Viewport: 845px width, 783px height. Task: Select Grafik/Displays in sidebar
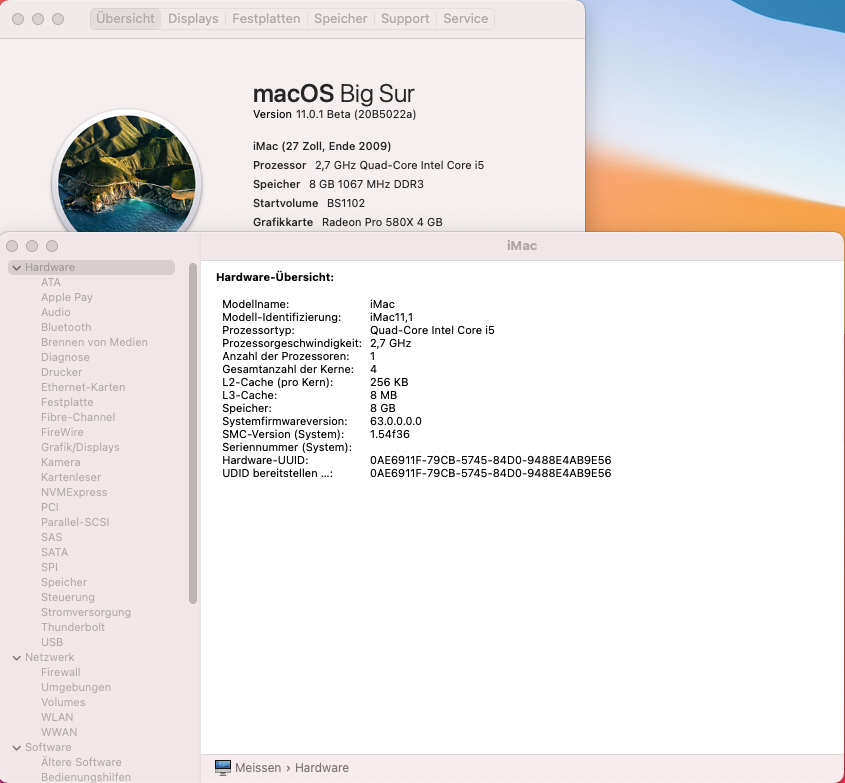click(80, 448)
